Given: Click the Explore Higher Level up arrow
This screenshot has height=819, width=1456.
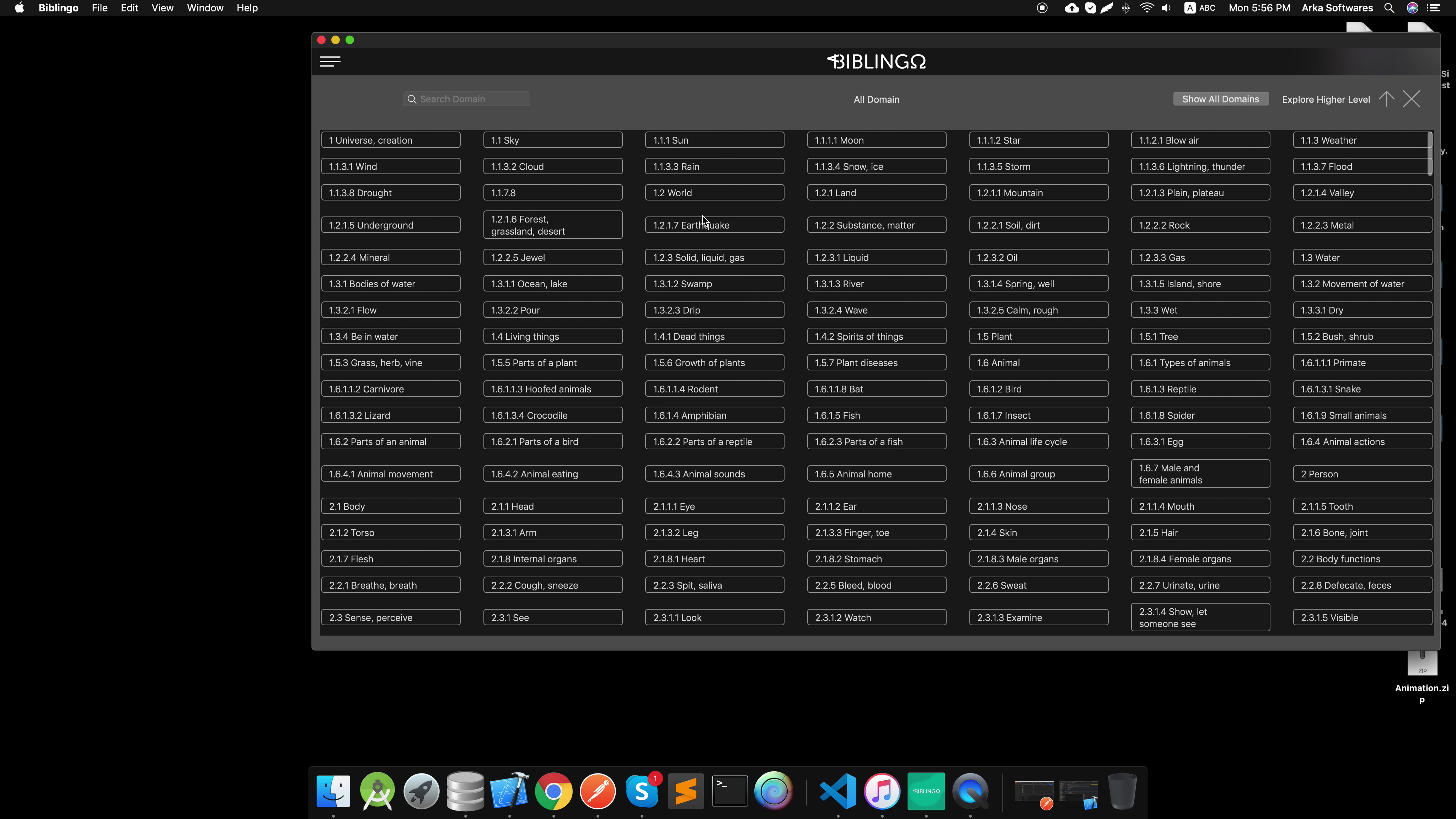Looking at the screenshot, I should point(1386,99).
